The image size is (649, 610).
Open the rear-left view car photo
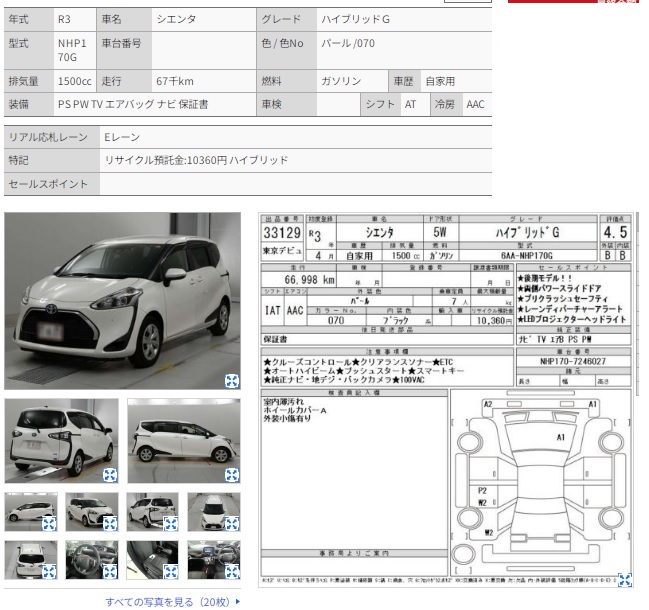61,441
